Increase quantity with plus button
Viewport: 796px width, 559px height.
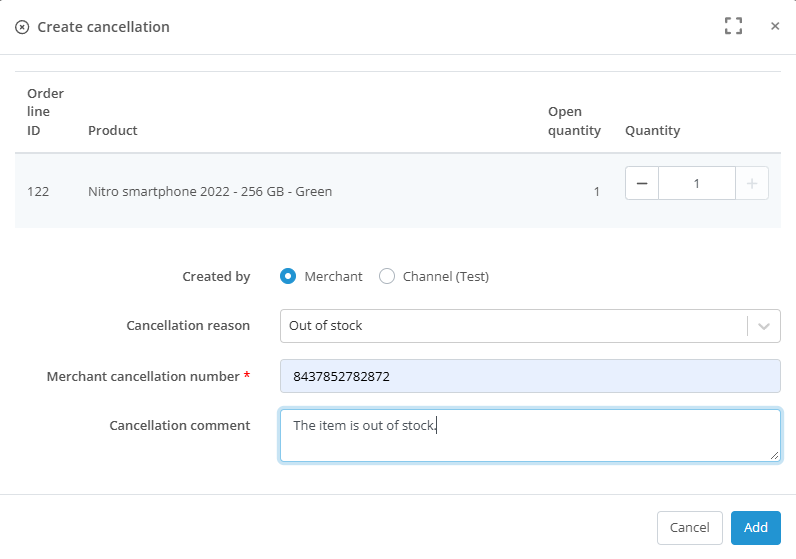tap(752, 183)
